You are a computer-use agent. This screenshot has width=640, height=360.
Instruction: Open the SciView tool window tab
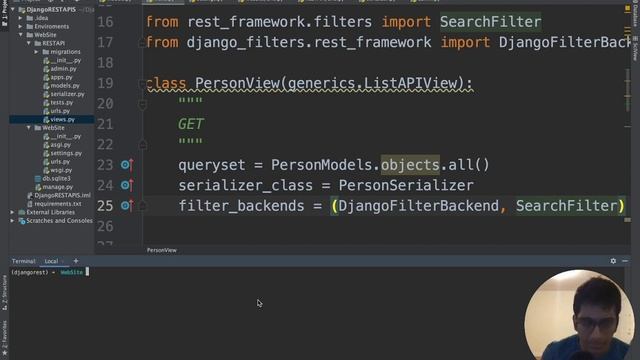(635, 49)
